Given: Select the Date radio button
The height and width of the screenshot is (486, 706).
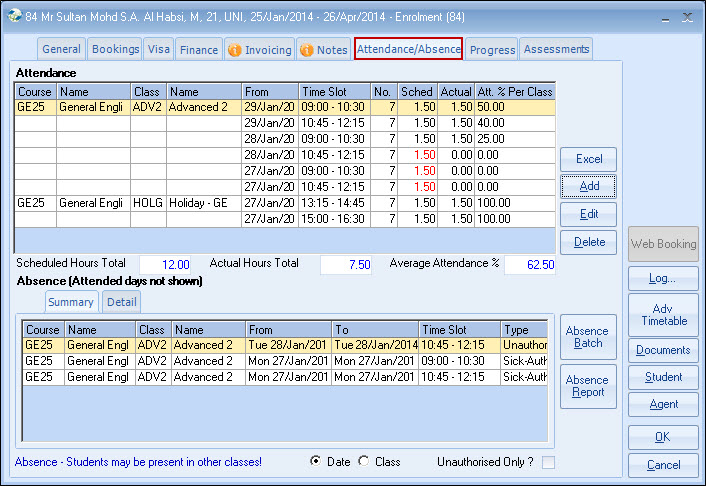Looking at the screenshot, I should (316, 461).
